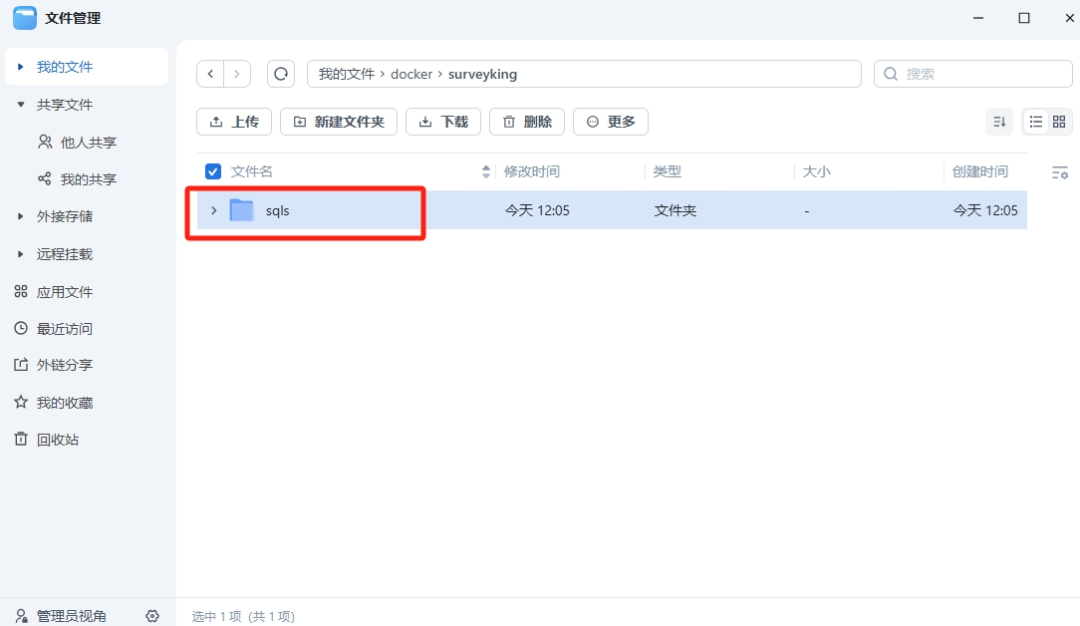Click settings gear beside 管理员视角
This screenshot has width=1080, height=626.
click(152, 616)
